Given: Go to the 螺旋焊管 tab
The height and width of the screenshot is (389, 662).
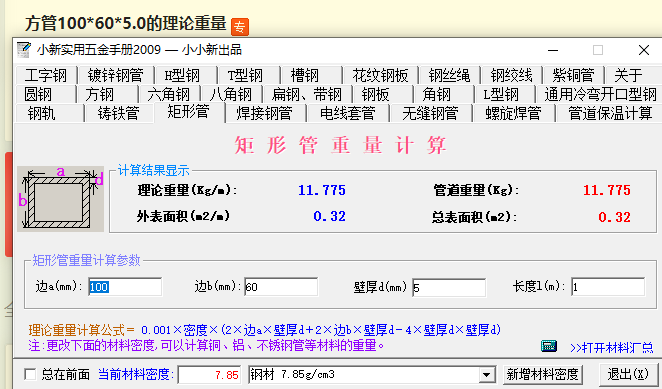Looking at the screenshot, I should [x=513, y=113].
